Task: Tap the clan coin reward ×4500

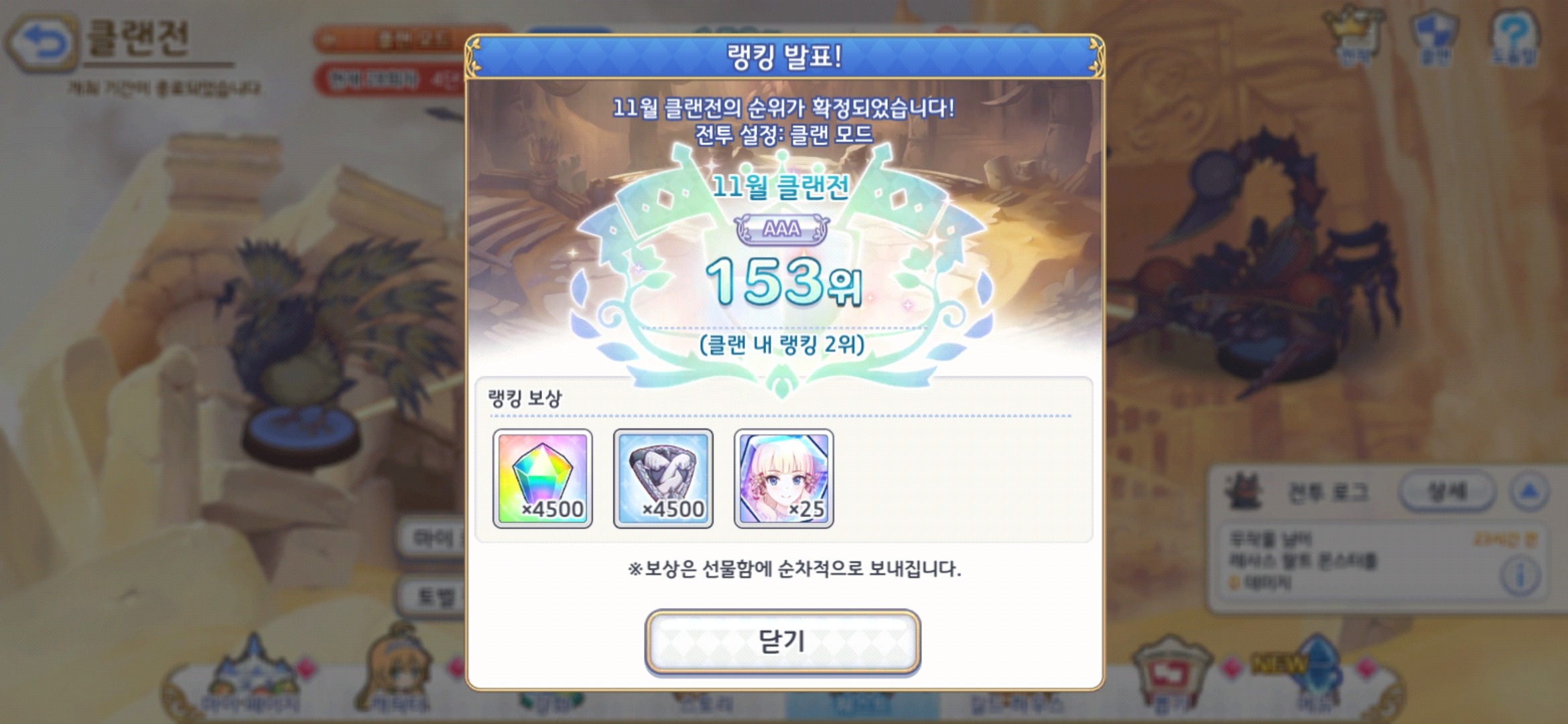Action: [663, 479]
